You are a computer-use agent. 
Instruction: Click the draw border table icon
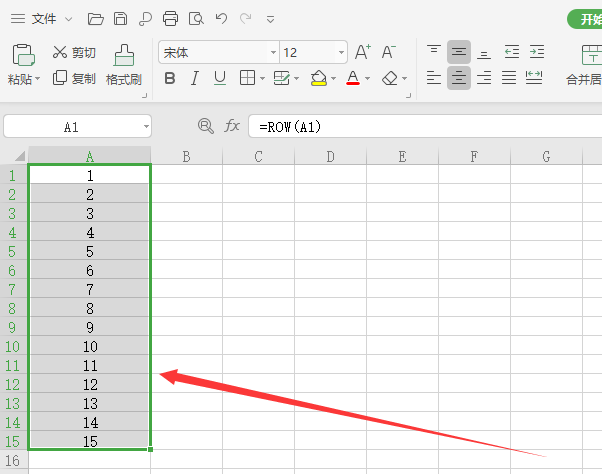point(282,78)
